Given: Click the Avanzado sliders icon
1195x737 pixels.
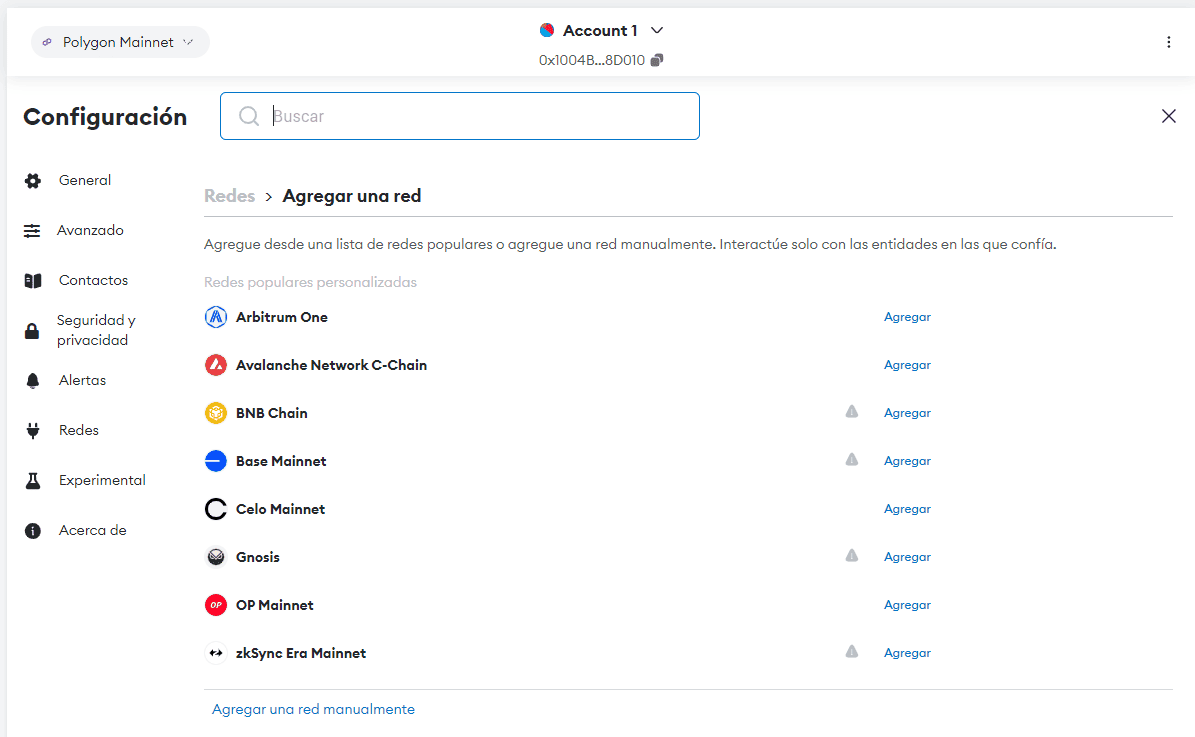Looking at the screenshot, I should (x=32, y=231).
